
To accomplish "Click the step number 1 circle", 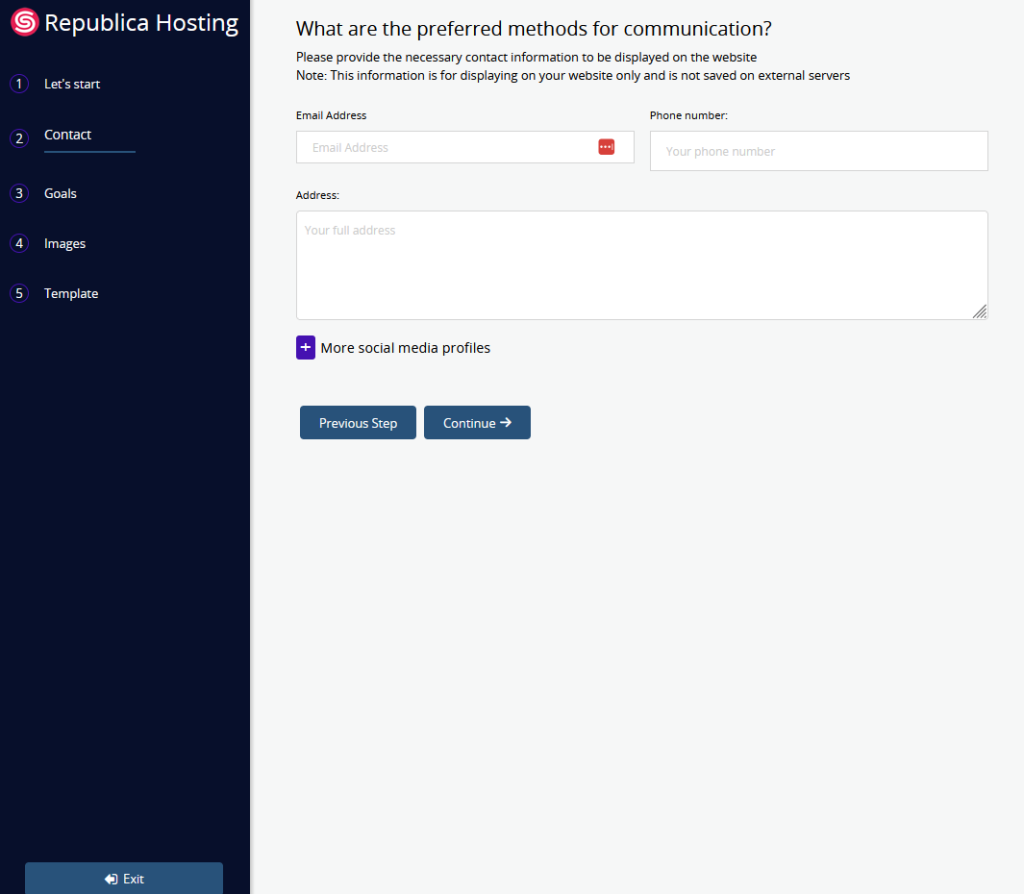I will click(19, 84).
